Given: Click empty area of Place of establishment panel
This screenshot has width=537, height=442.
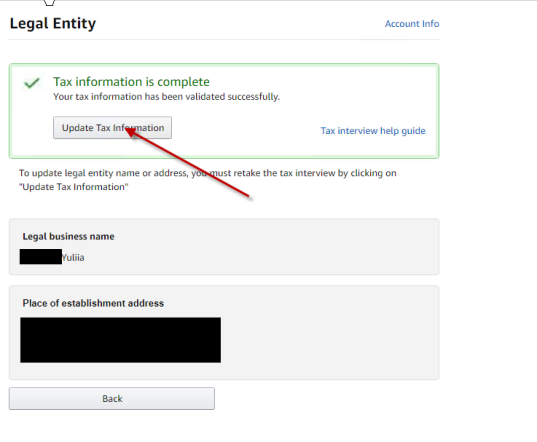Looking at the screenshot, I should 325,339.
